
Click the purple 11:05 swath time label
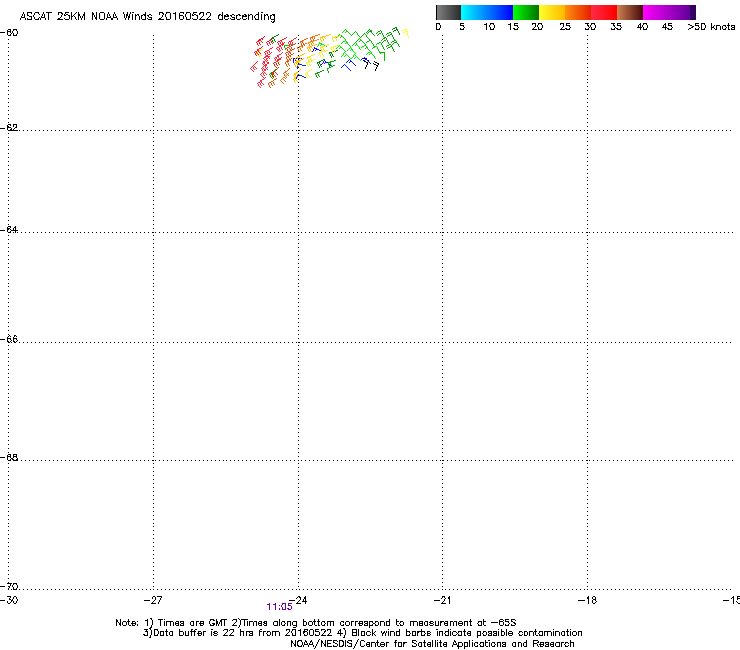[x=279, y=607]
